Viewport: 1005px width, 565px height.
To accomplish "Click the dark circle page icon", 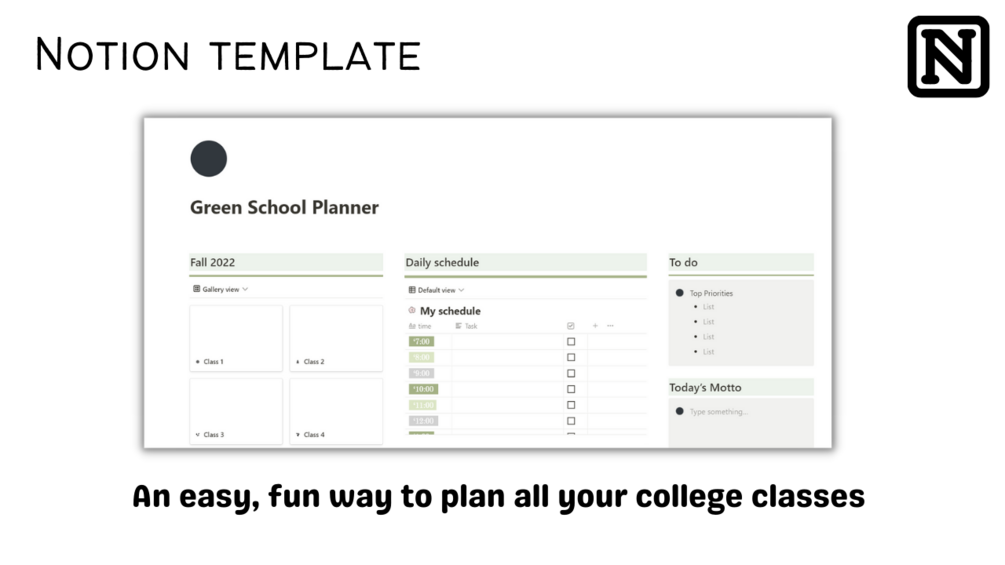I will point(208,158).
